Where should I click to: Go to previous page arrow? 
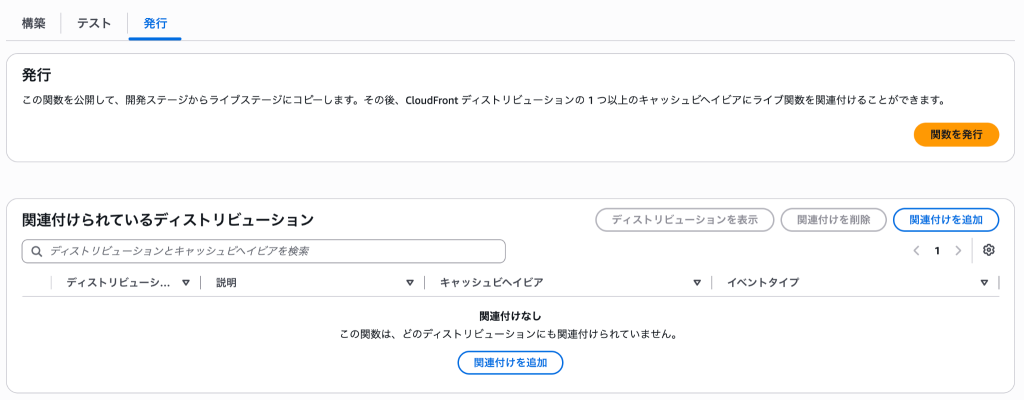(x=916, y=250)
